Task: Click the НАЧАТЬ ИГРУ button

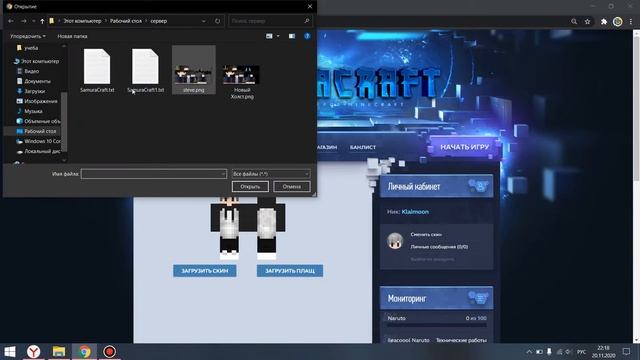Action: pyautogui.click(x=465, y=147)
